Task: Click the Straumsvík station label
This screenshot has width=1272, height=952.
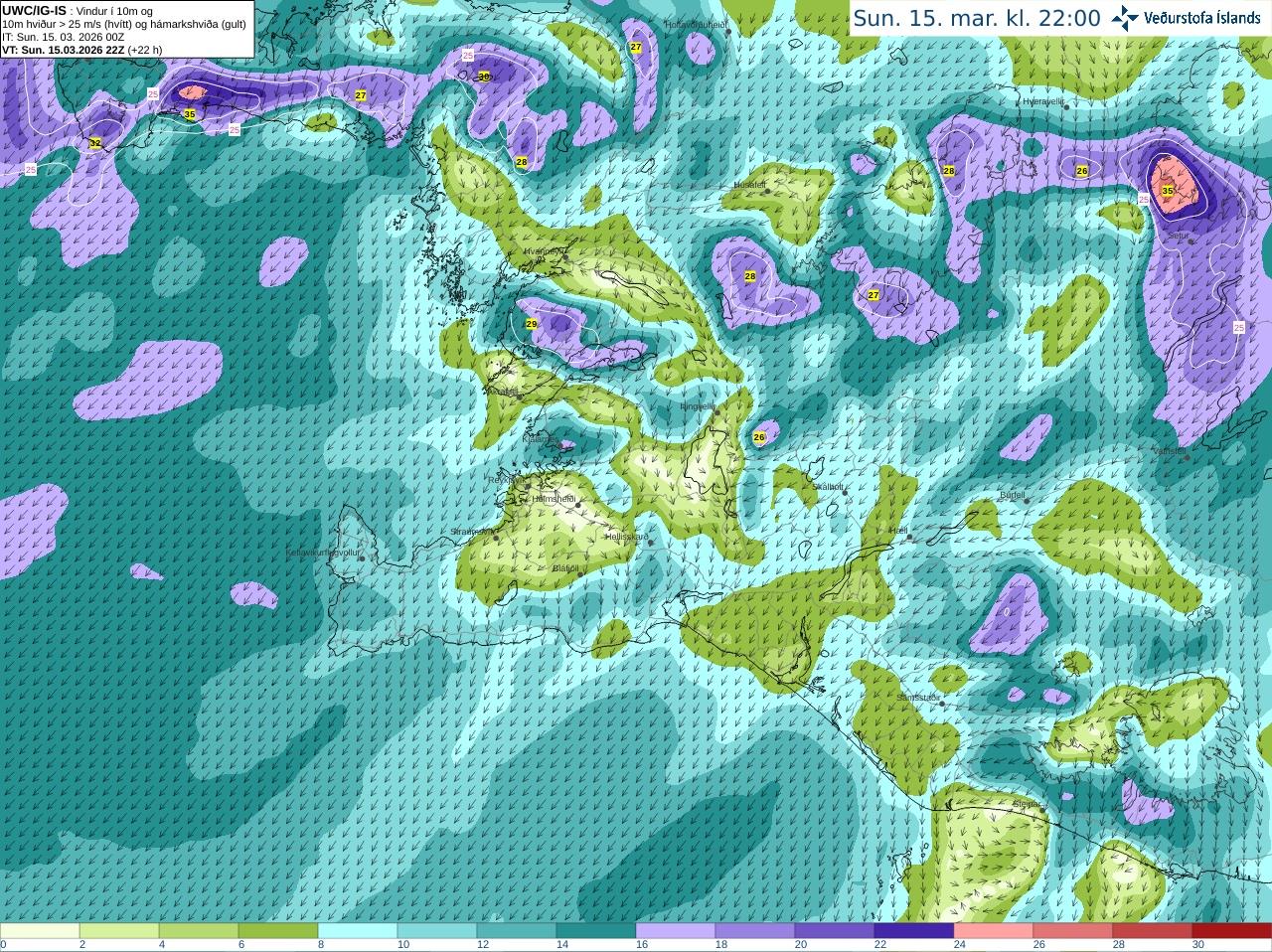Action: pyautogui.click(x=470, y=532)
